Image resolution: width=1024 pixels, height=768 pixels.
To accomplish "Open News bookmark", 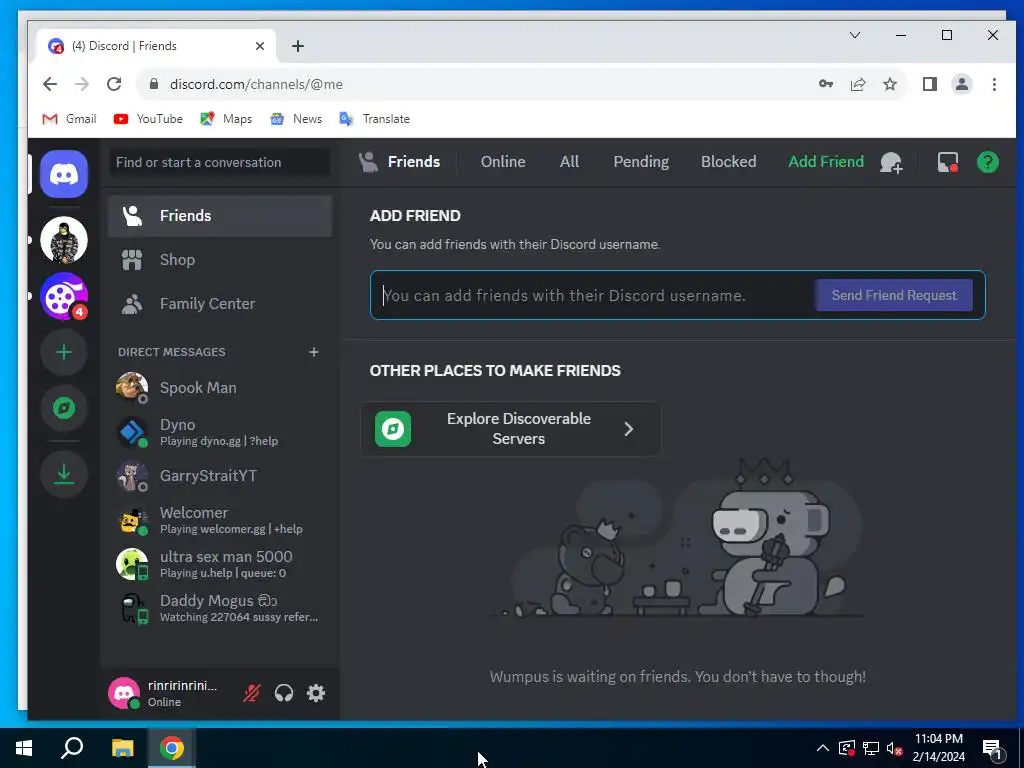I will (296, 119).
